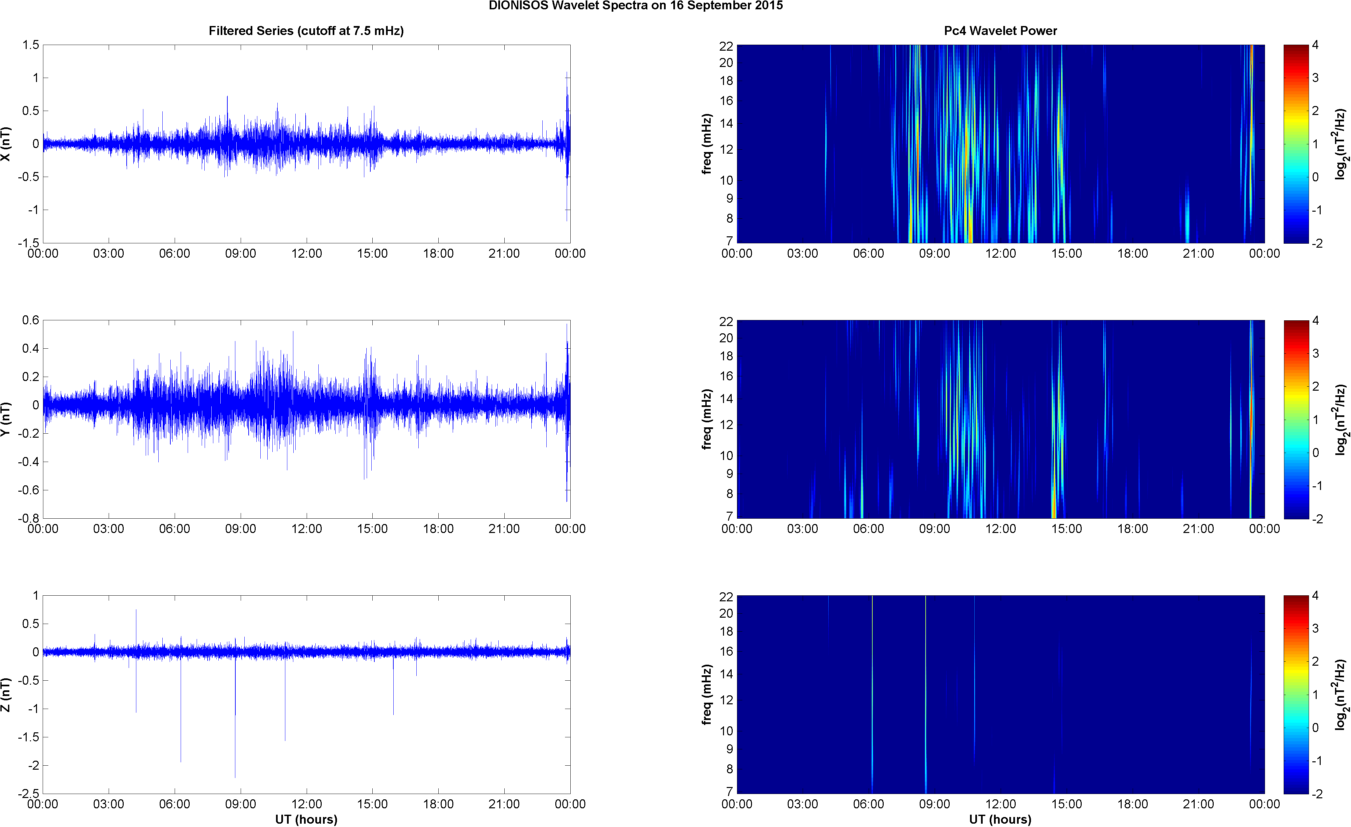Image resolution: width=1351 pixels, height=827 pixels.
Task: Click the 'Z (nT)' vertical axis label
Action: pyautogui.click(x=7, y=694)
